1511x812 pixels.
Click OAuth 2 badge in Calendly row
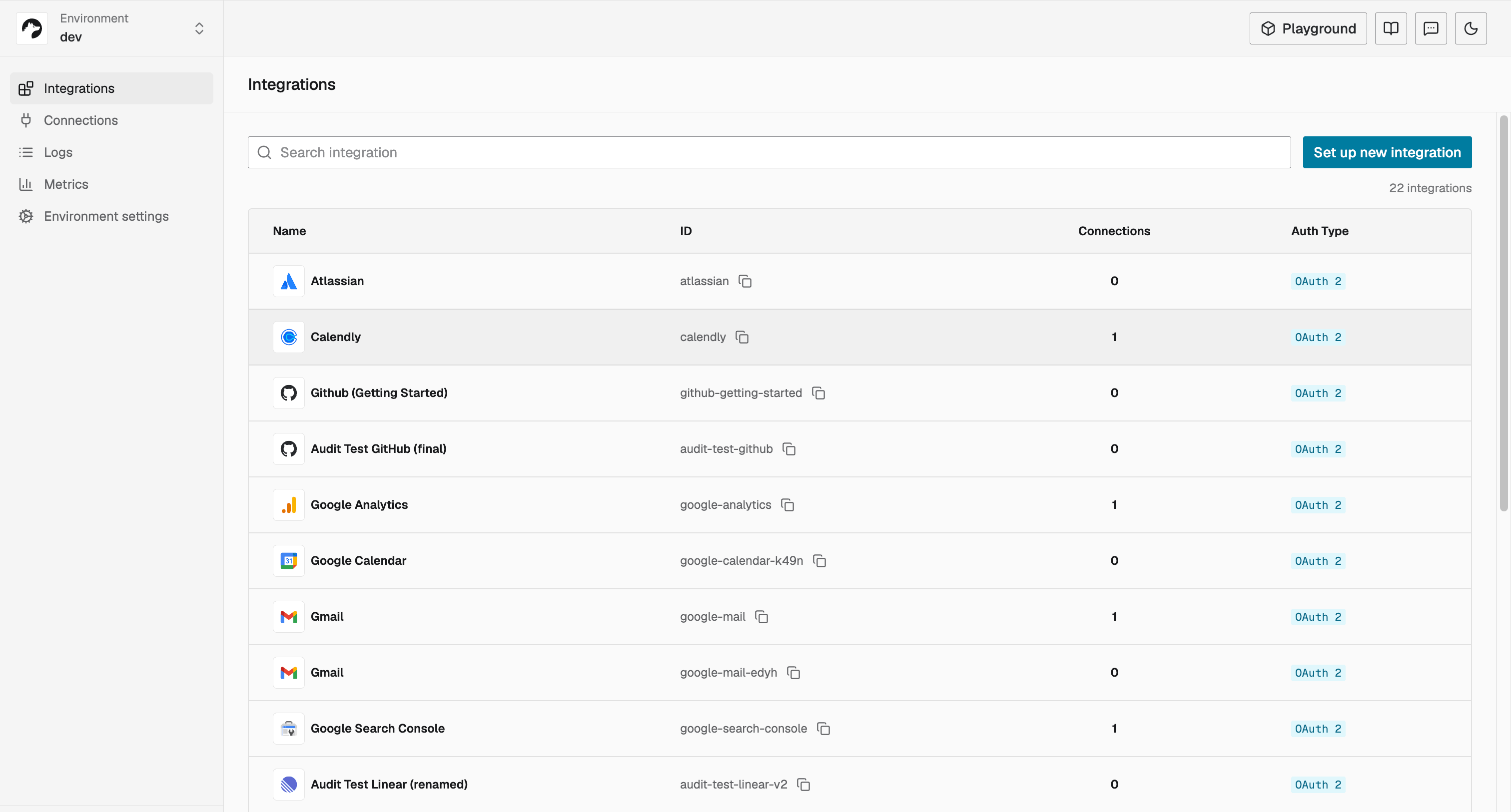coord(1318,337)
